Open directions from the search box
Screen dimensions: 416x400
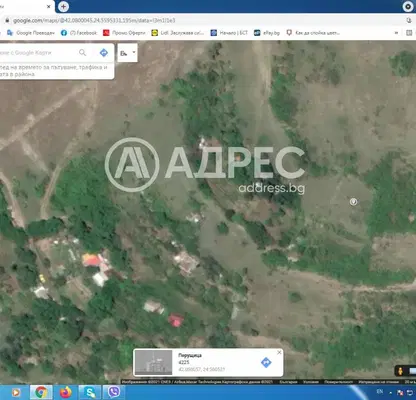pyautogui.click(x=104, y=53)
